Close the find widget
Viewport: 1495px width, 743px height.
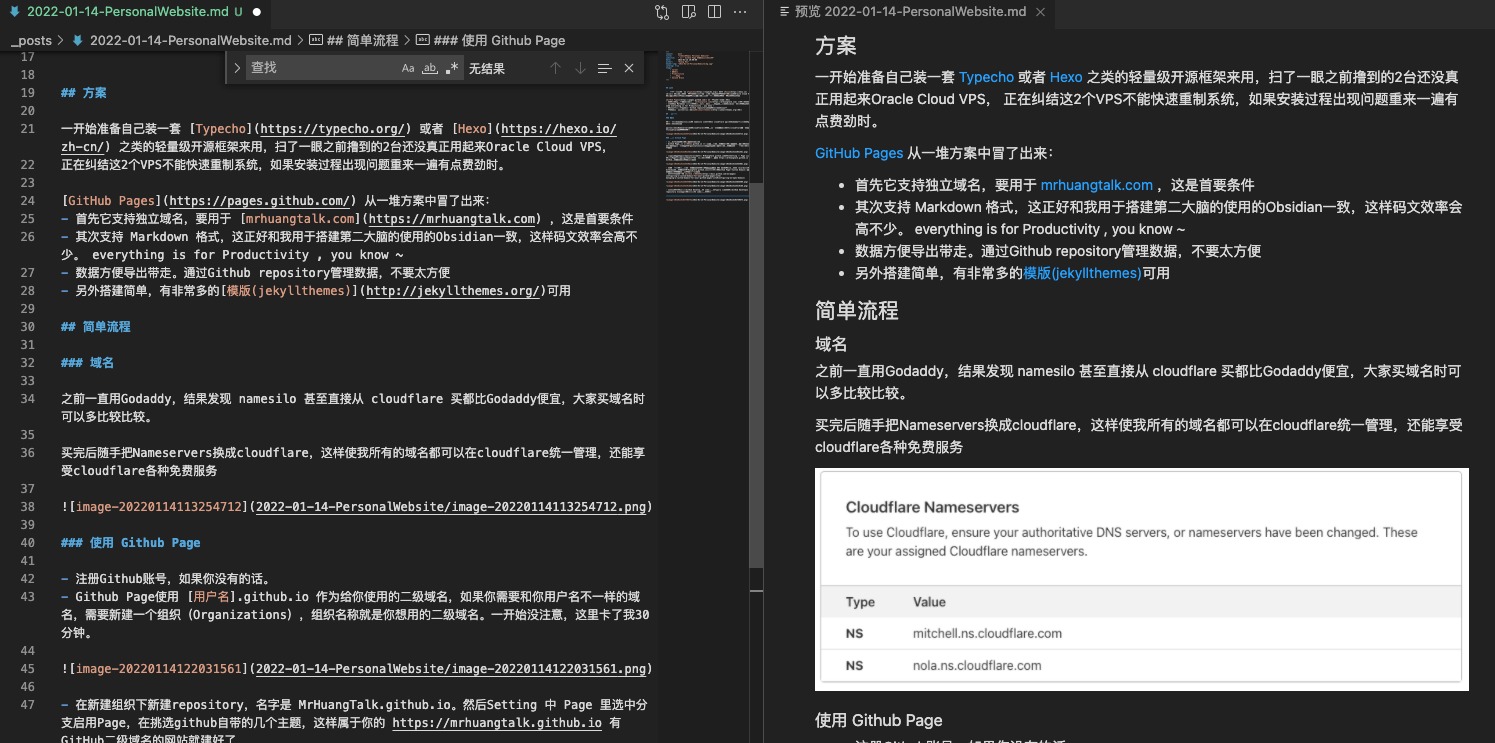click(x=629, y=68)
